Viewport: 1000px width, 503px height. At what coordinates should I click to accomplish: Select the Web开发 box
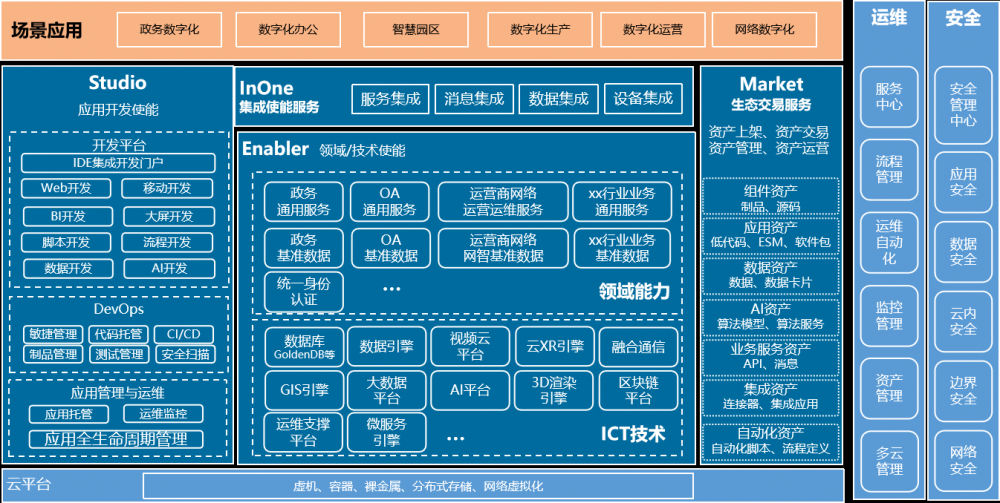pyautogui.click(x=66, y=189)
